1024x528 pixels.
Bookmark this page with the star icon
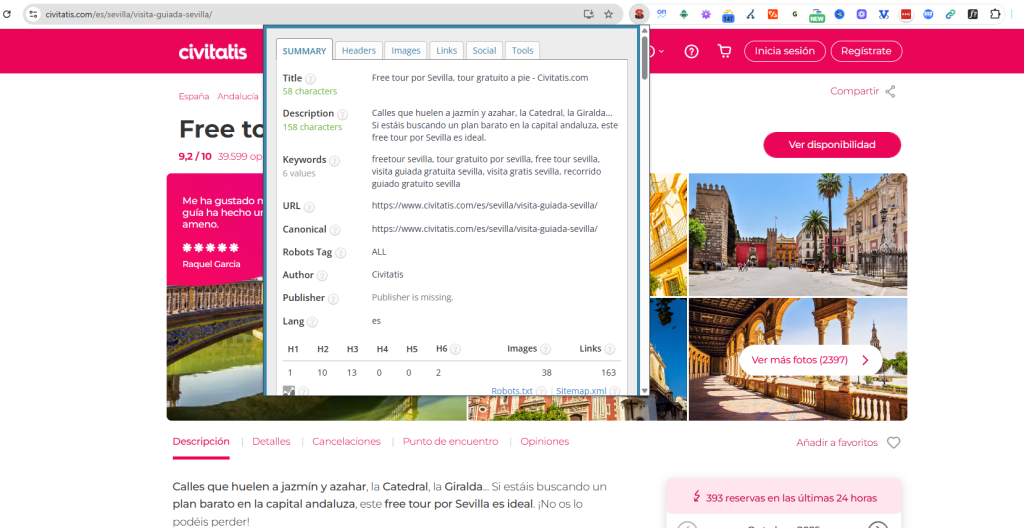coord(608,14)
